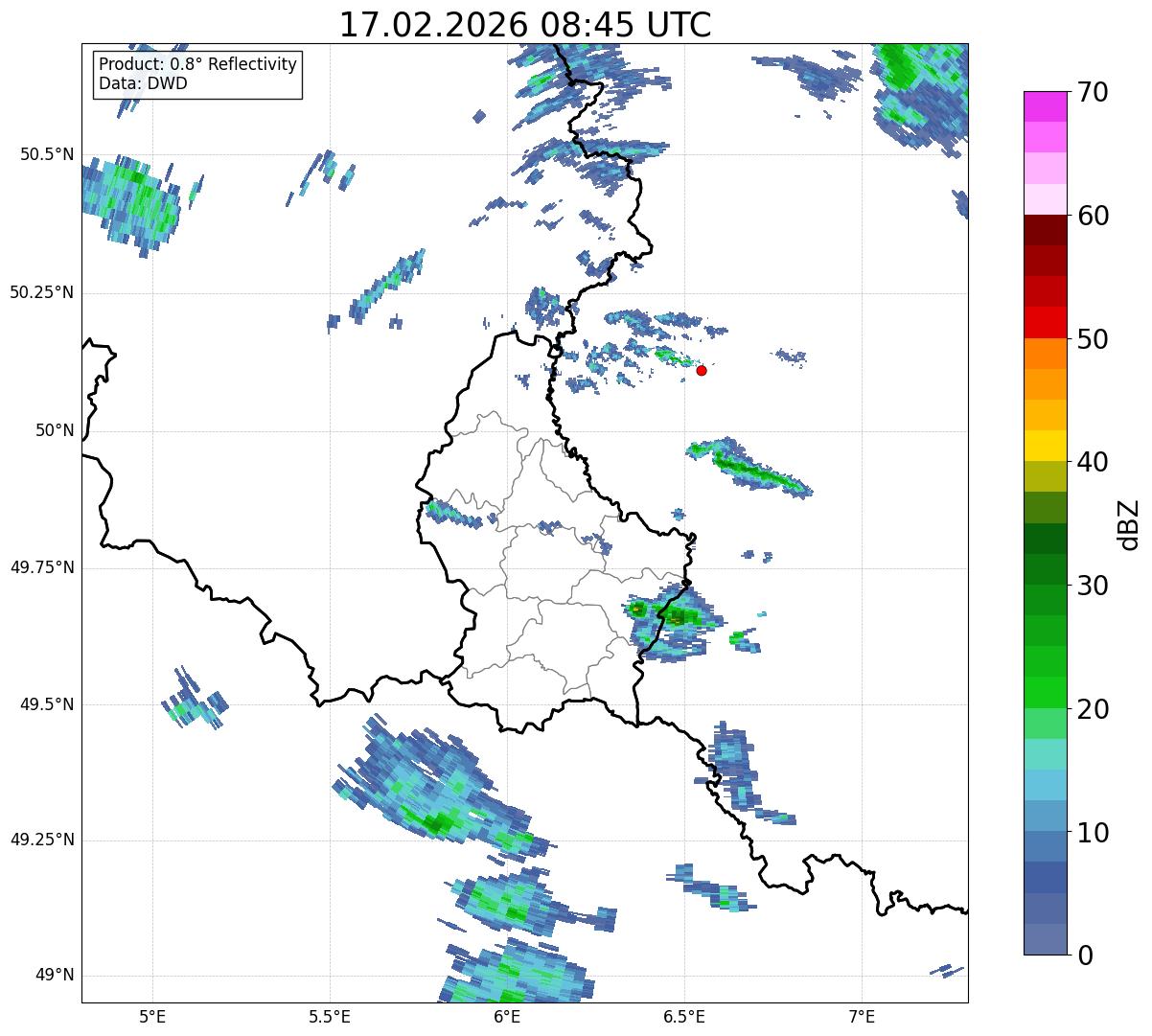The image size is (1152, 1036).
Task: Click the longitude label 5°E
Action: 152,1017
